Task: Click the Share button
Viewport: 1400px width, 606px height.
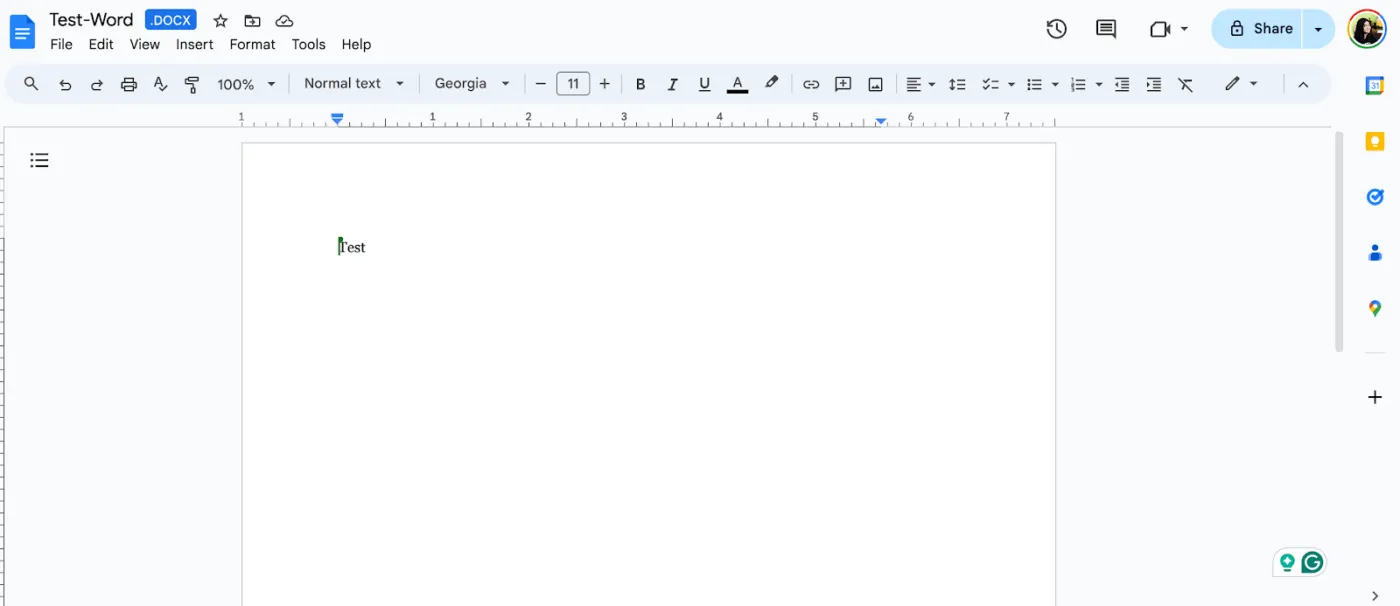Action: click(1260, 28)
